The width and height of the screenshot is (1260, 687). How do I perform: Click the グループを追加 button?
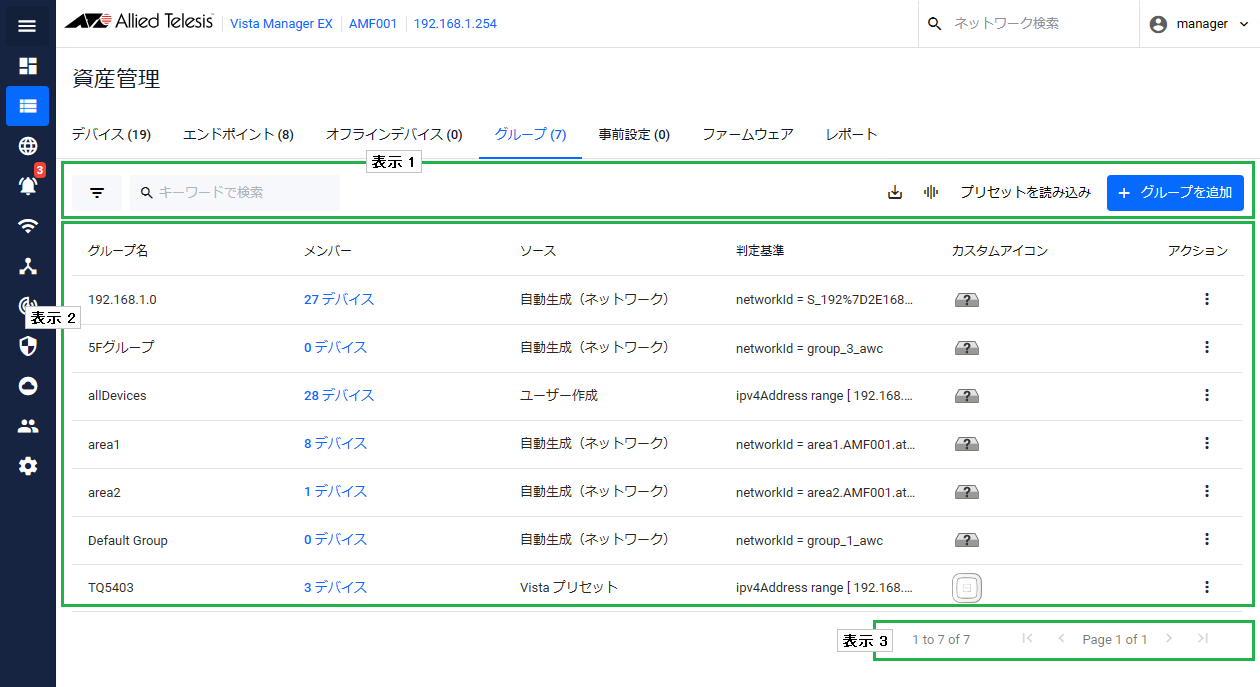[1175, 192]
